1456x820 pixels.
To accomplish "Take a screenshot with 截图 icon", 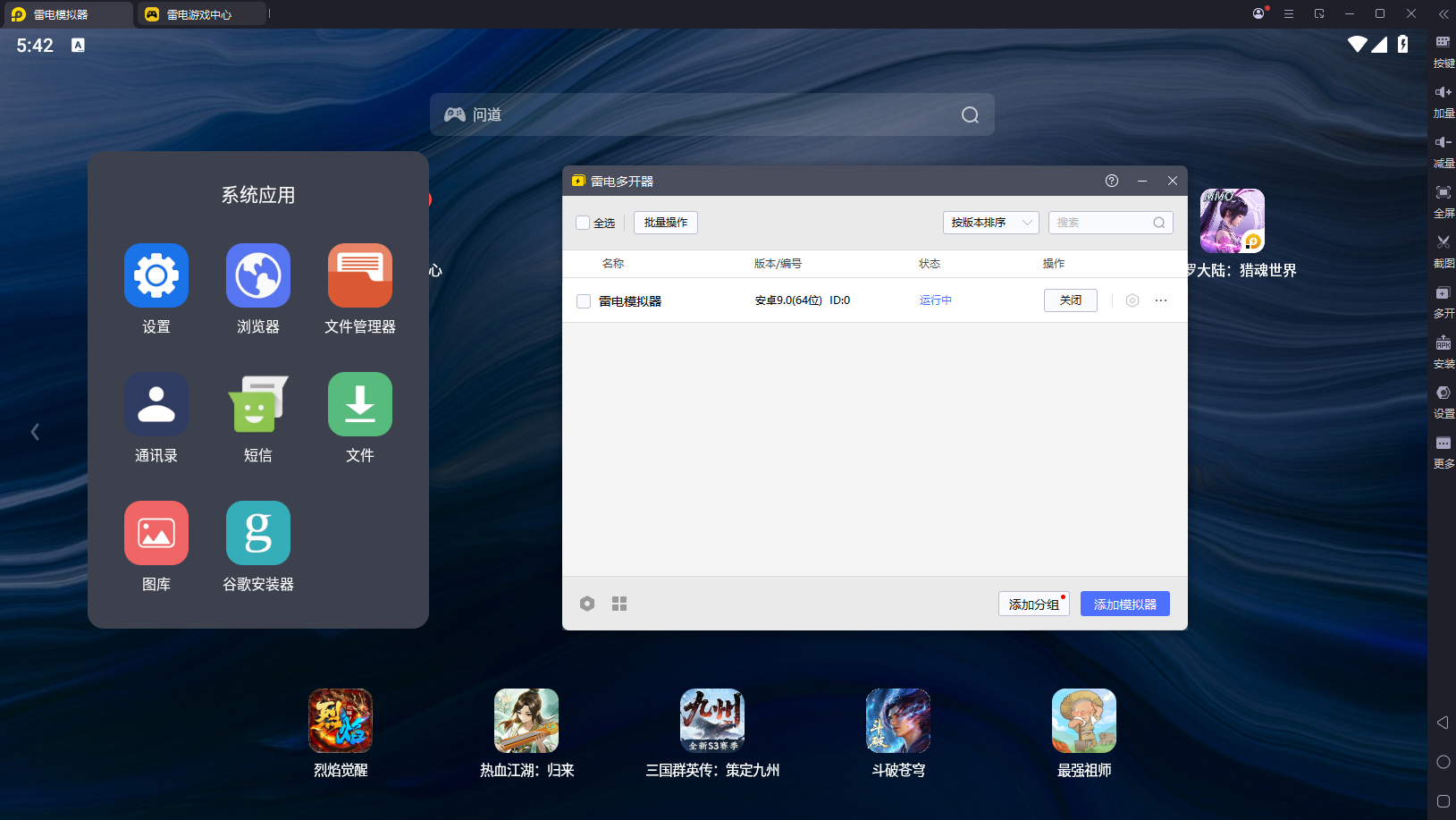I will click(x=1443, y=251).
